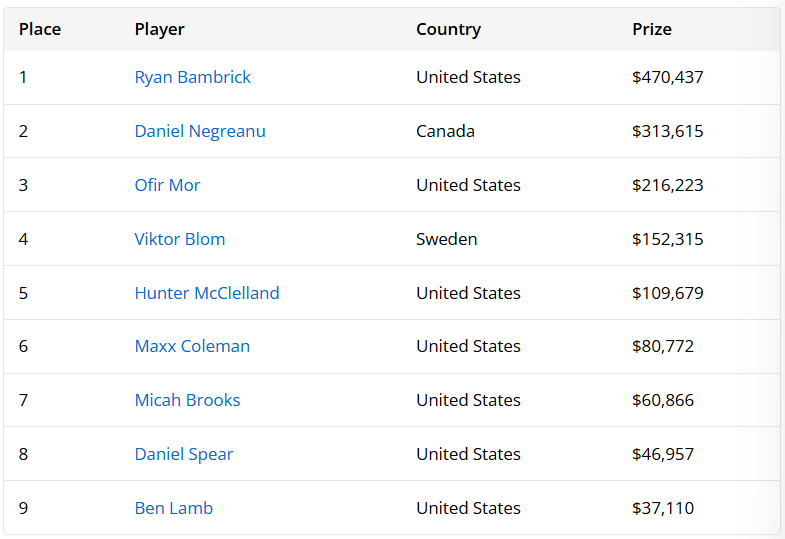The height and width of the screenshot is (539, 785).
Task: Open the Ofir Mor player link
Action: [x=168, y=185]
